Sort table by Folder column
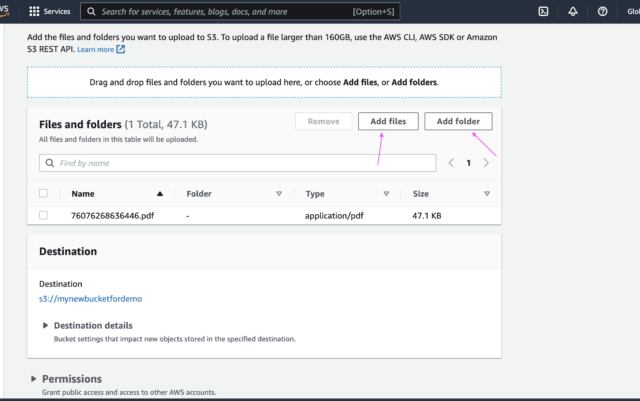Viewport: 640px width, 401px height. pyautogui.click(x=279, y=194)
